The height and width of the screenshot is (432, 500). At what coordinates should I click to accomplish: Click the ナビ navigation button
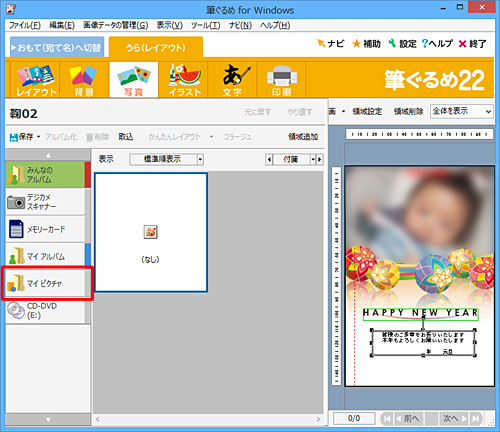(330, 44)
